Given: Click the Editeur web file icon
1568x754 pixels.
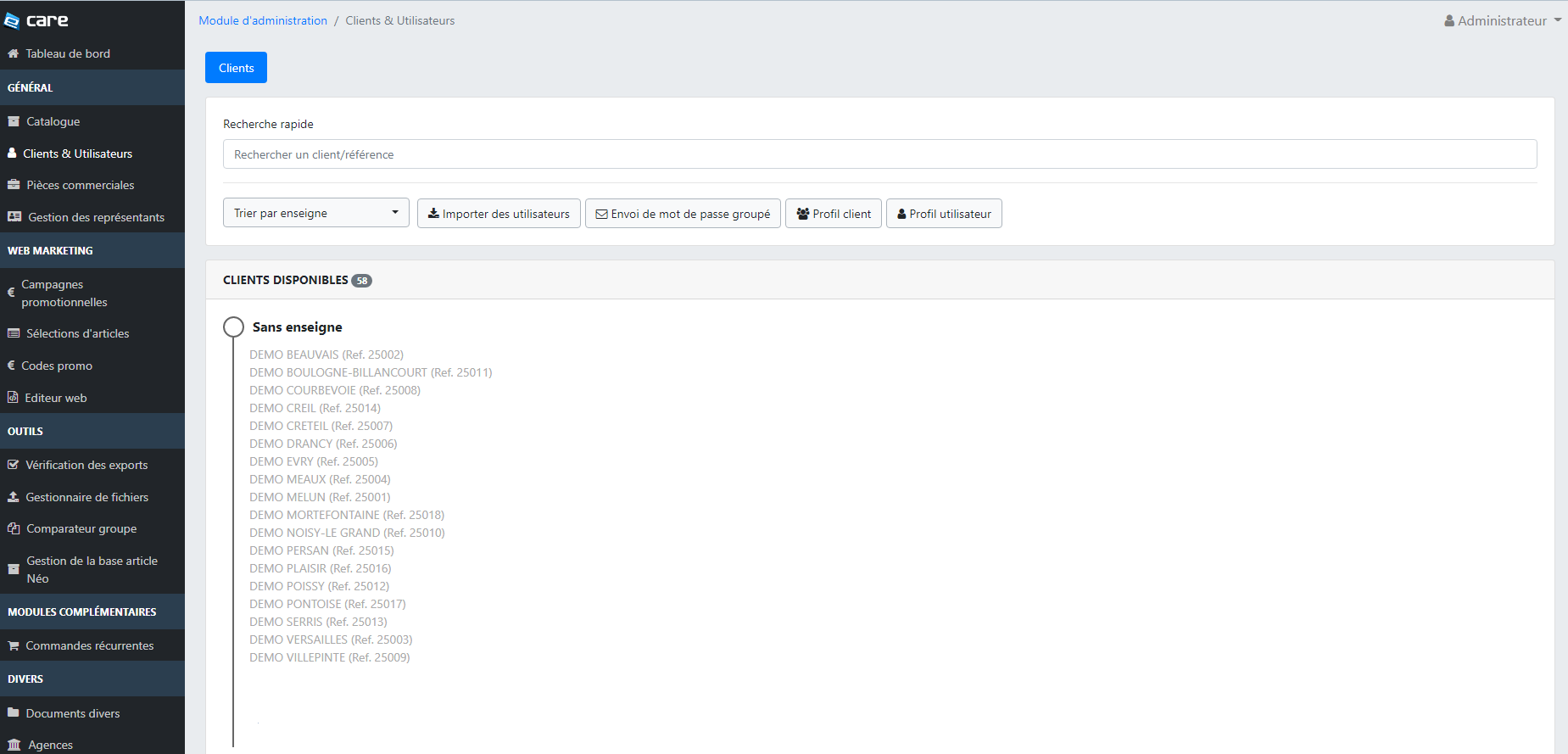Looking at the screenshot, I should click(13, 398).
